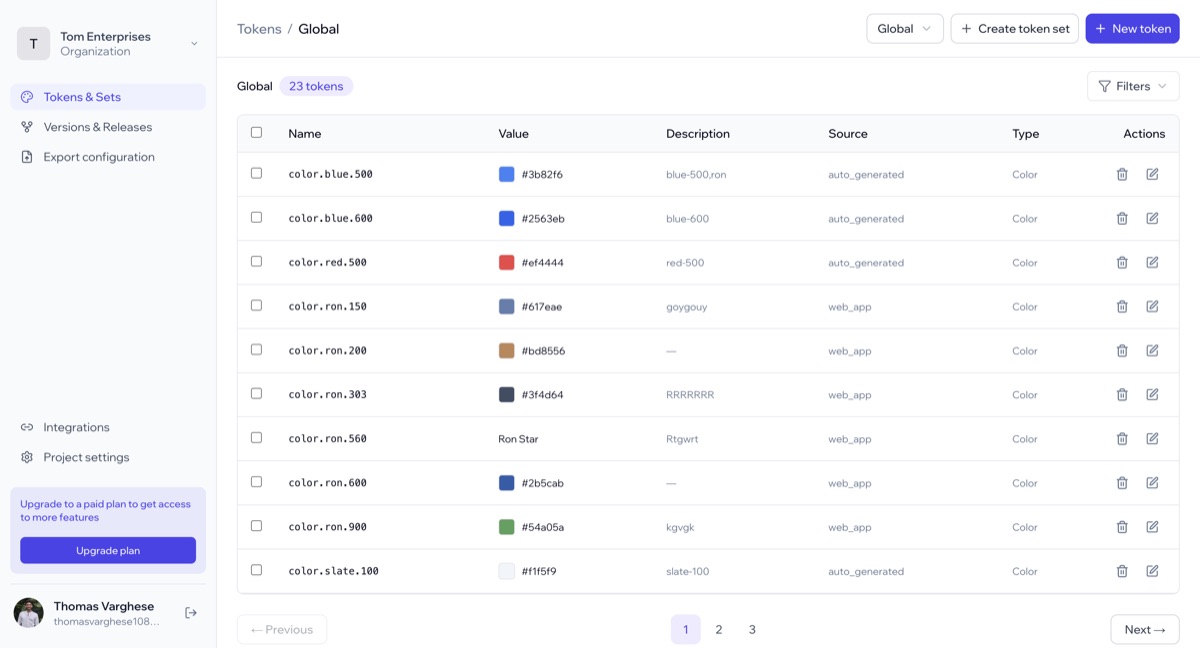This screenshot has height=648, width=1200.
Task: Click the #ef4444 red color swatch
Action: point(507,262)
